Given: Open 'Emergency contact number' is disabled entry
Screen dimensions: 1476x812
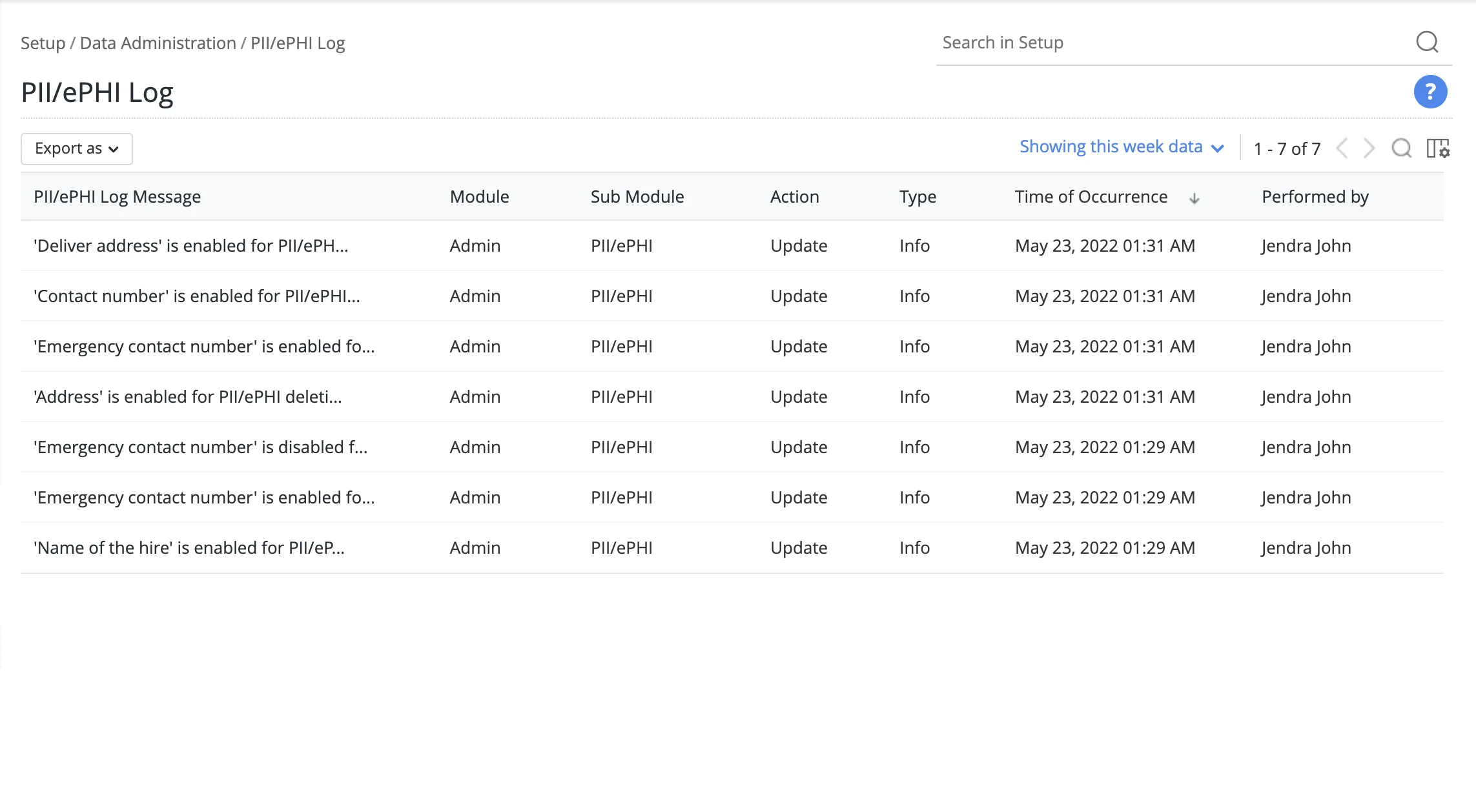Looking at the screenshot, I should pos(200,447).
